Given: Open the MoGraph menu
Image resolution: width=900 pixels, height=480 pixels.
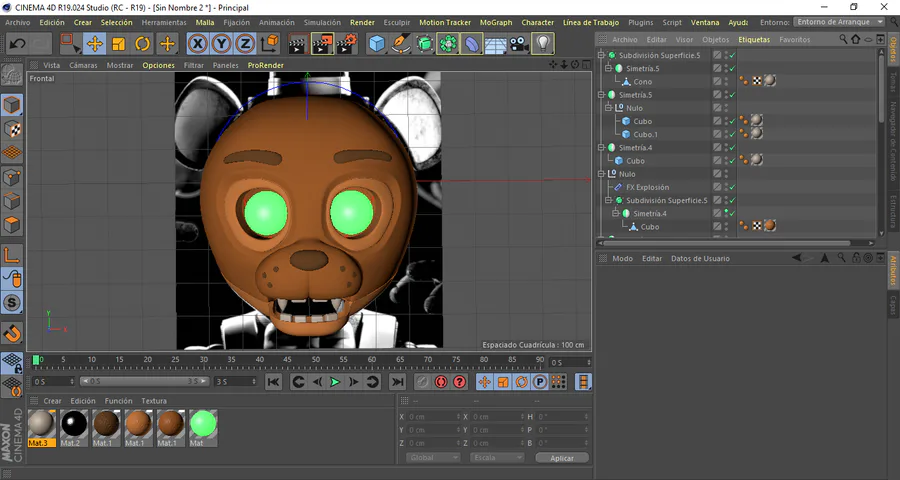Looking at the screenshot, I should click(x=496, y=22).
